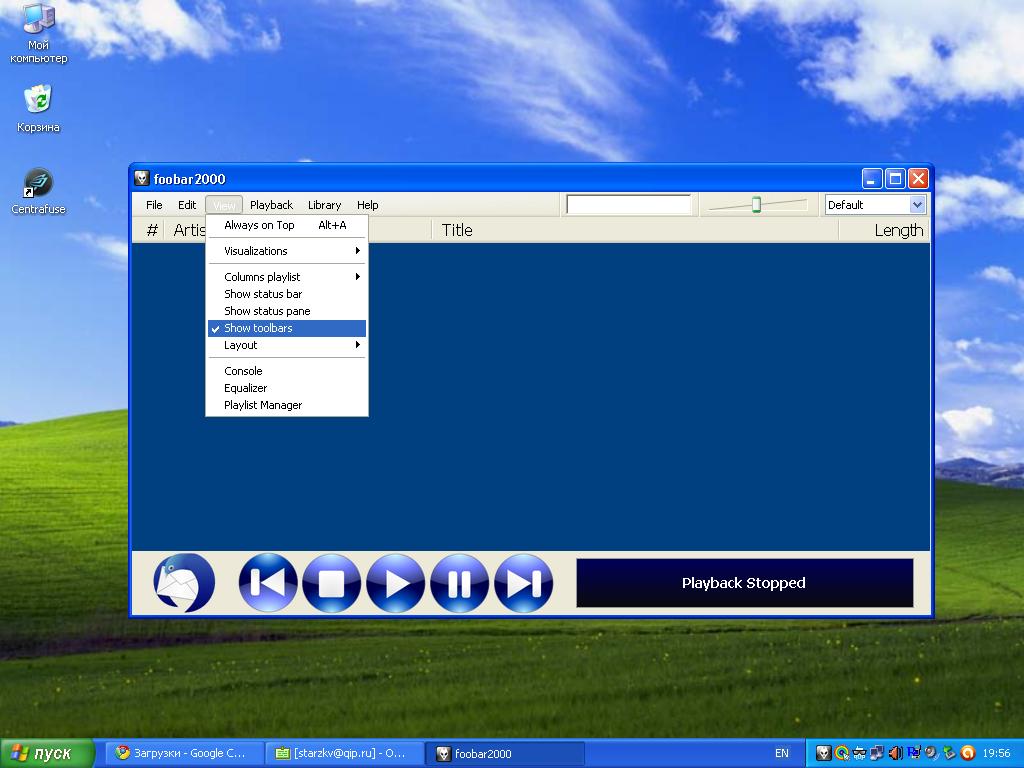Uncheck Show toolbars in View menu

[x=258, y=328]
